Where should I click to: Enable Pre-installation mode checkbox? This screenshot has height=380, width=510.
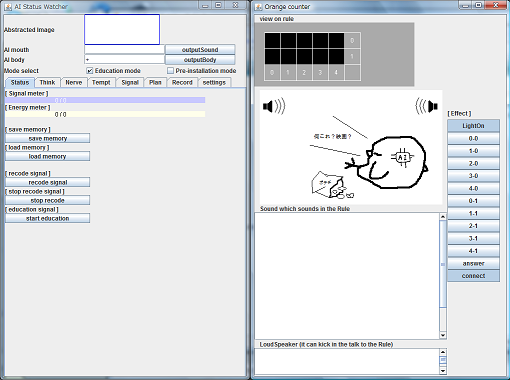[x=170, y=71]
